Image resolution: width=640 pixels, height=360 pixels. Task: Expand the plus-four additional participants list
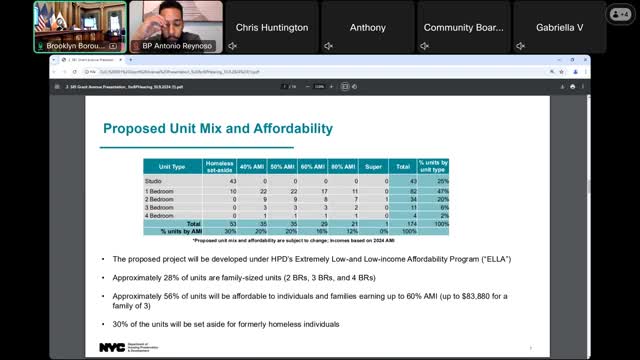(x=620, y=15)
